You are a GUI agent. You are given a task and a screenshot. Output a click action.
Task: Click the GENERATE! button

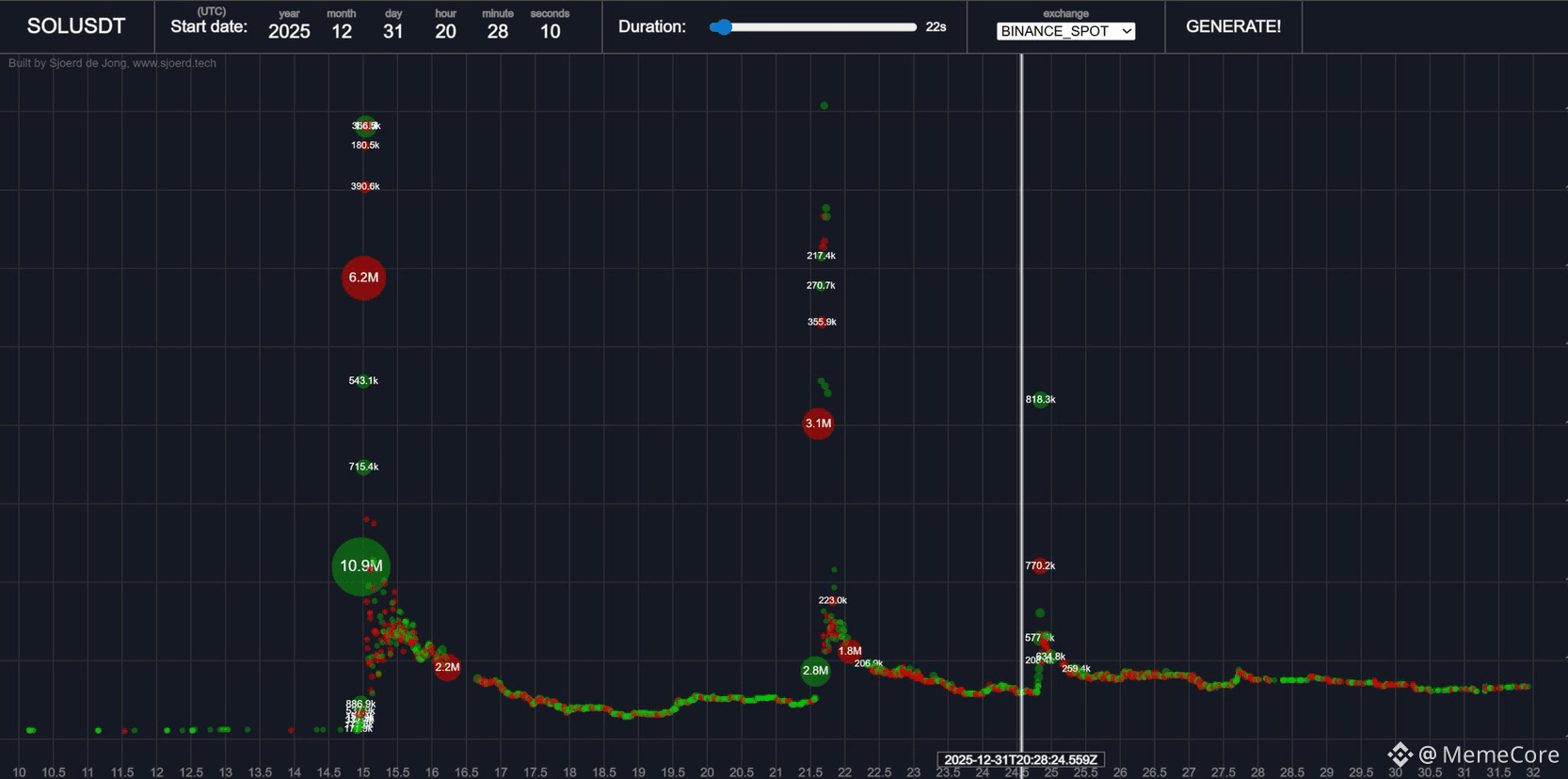tap(1233, 26)
